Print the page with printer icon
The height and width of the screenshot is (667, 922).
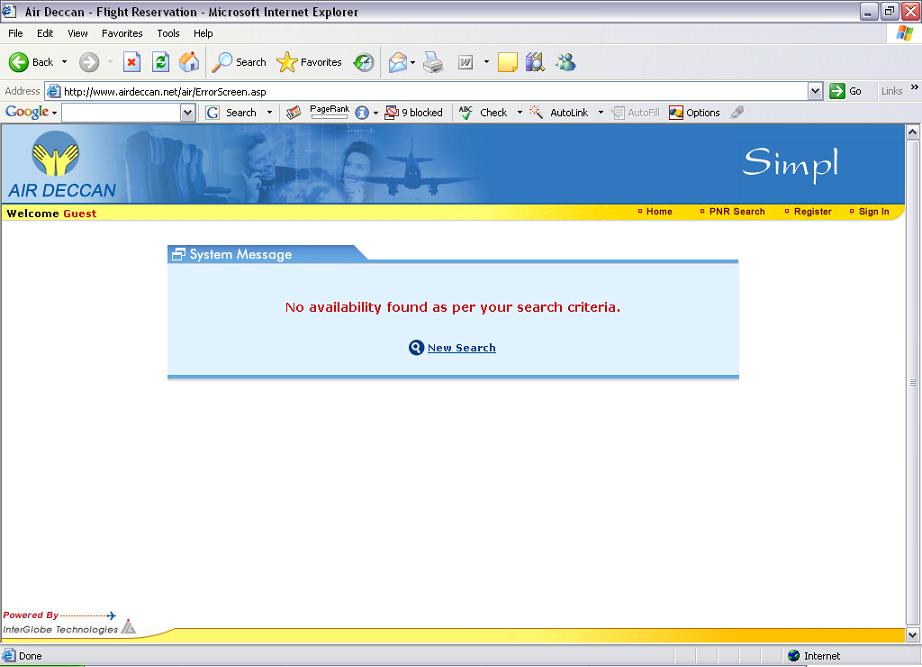pos(433,62)
